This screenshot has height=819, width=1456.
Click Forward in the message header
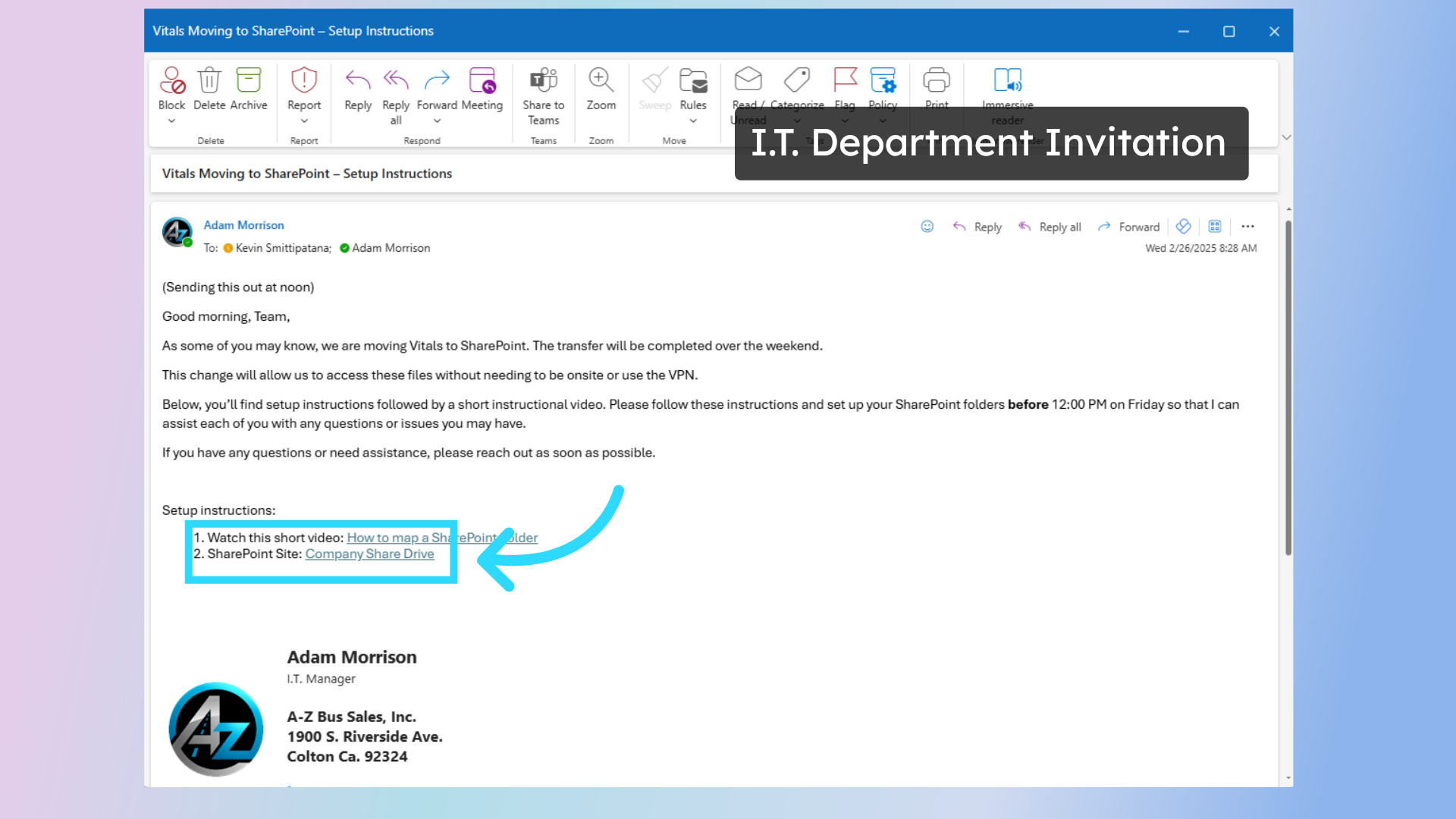1128,227
